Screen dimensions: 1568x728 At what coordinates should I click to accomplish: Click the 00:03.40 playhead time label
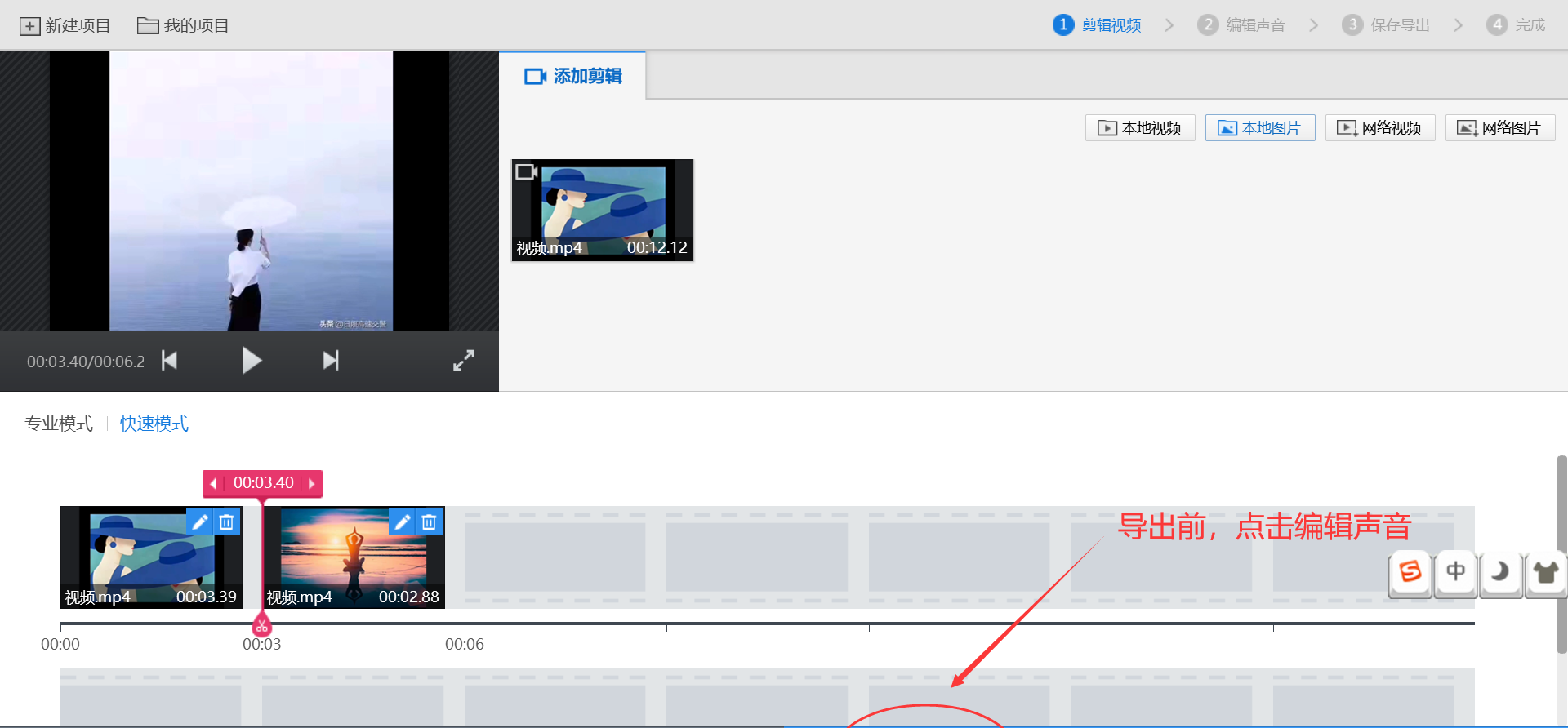263,483
